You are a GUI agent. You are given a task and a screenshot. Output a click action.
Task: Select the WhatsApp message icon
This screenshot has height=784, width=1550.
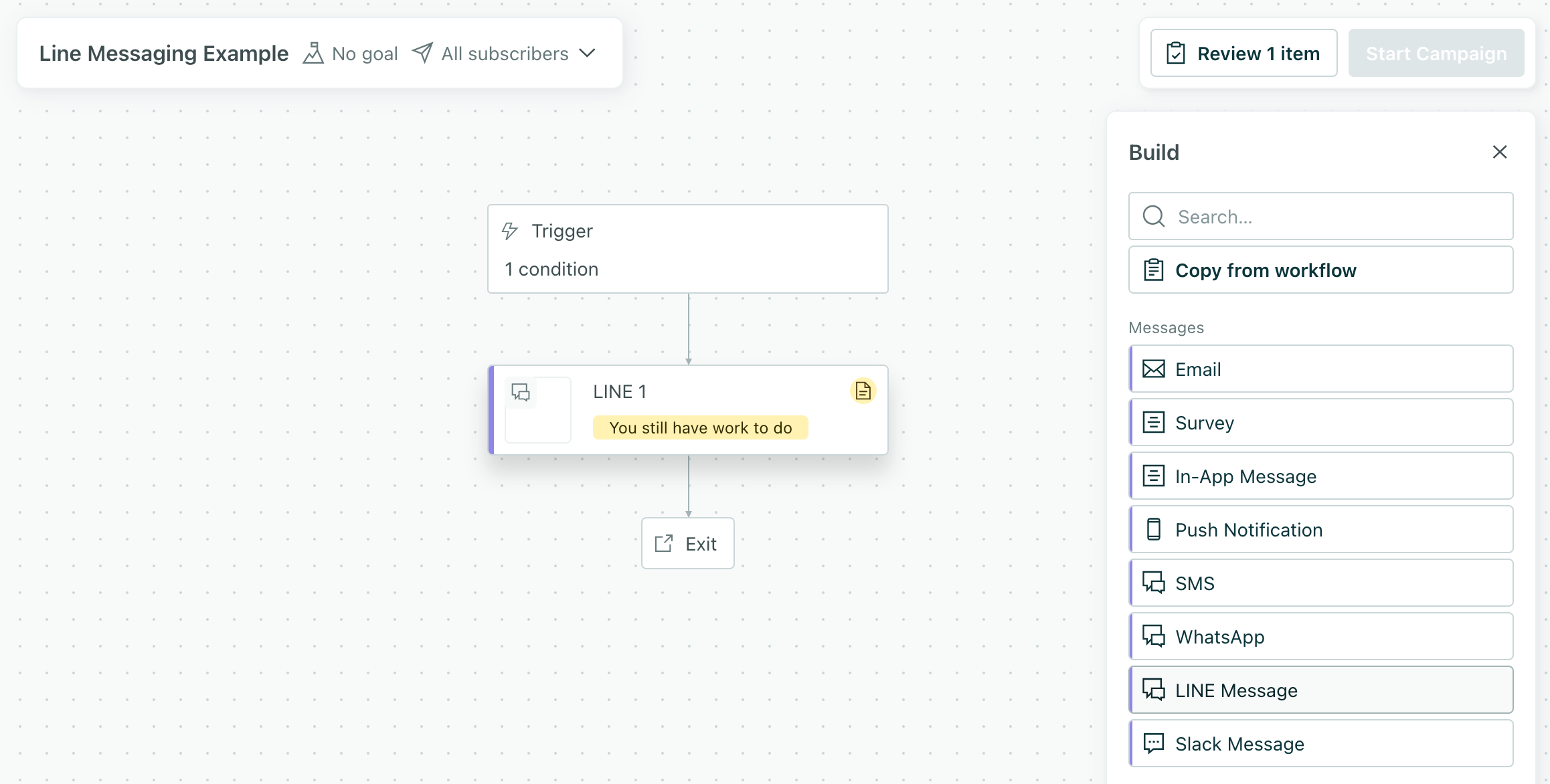click(x=1154, y=636)
